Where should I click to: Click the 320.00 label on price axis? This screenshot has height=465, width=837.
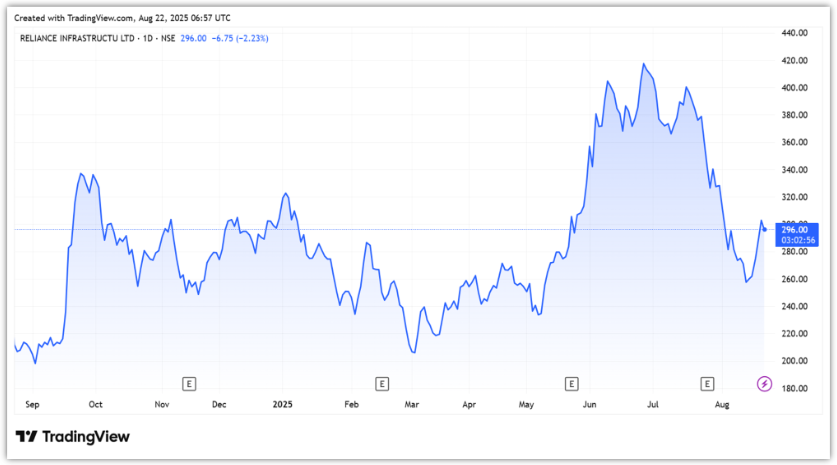[794, 197]
